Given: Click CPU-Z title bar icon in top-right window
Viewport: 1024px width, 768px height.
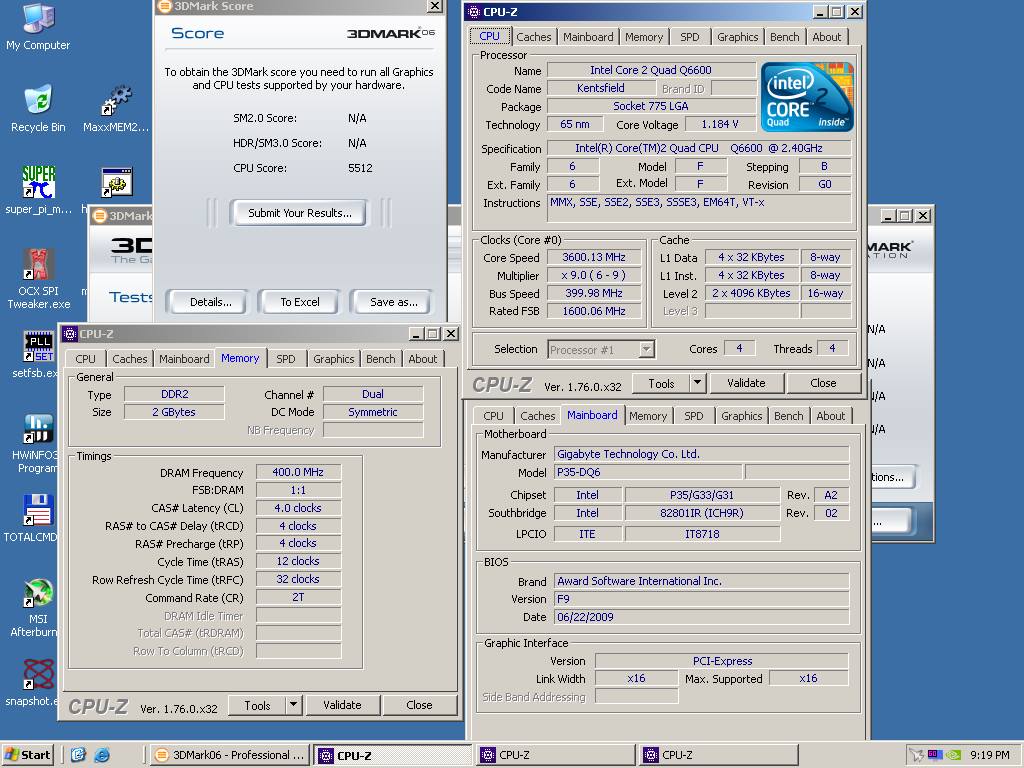Looking at the screenshot, I should (x=474, y=12).
